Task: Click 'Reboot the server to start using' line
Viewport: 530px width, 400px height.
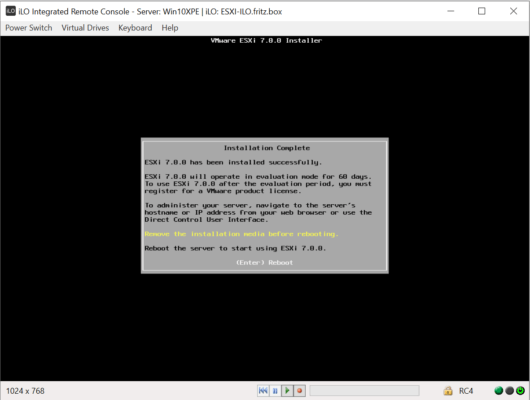Action: coord(235,248)
